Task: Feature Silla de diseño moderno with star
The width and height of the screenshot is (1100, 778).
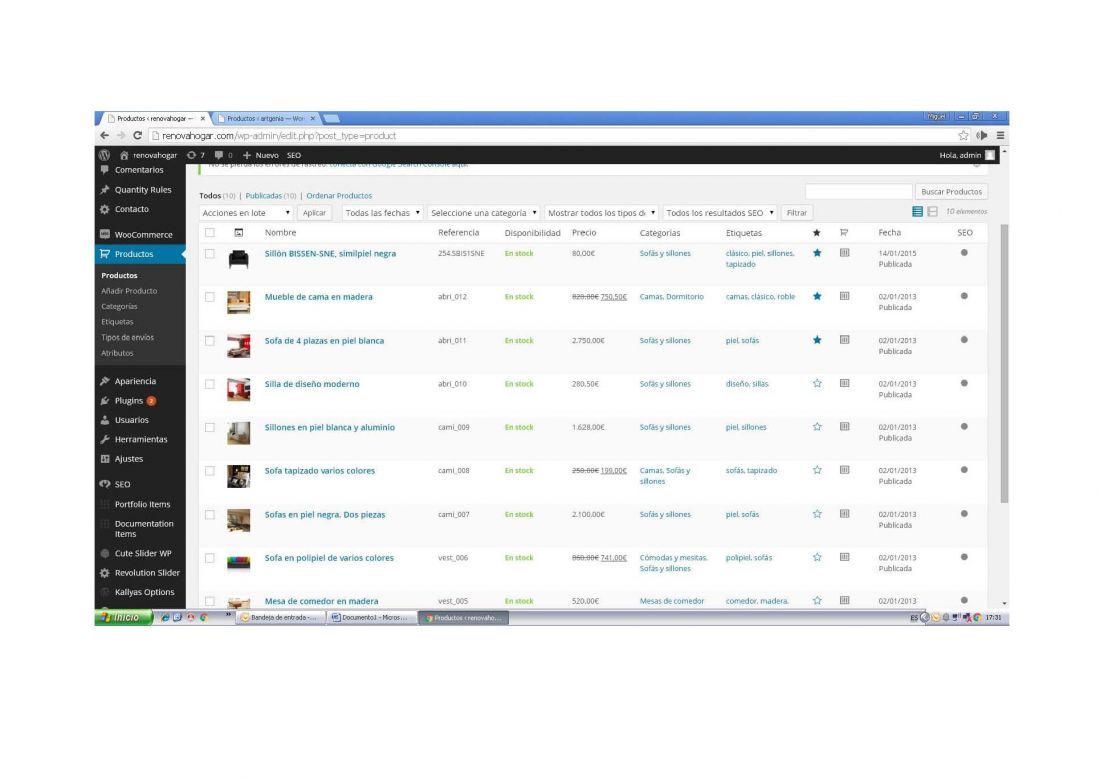Action: [x=817, y=384]
